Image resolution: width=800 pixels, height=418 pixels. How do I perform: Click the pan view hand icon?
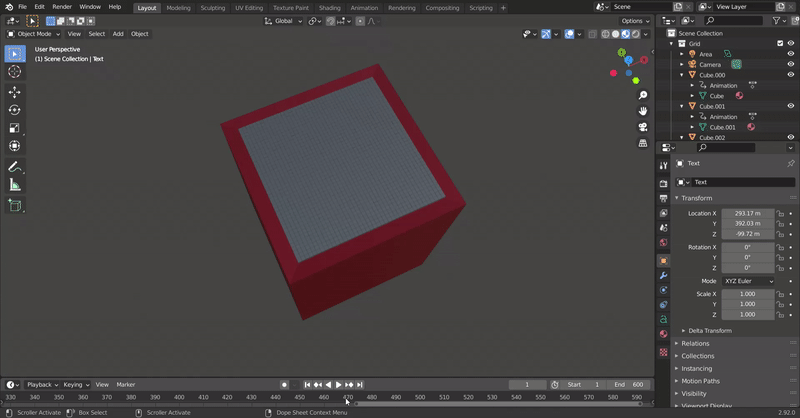click(643, 111)
